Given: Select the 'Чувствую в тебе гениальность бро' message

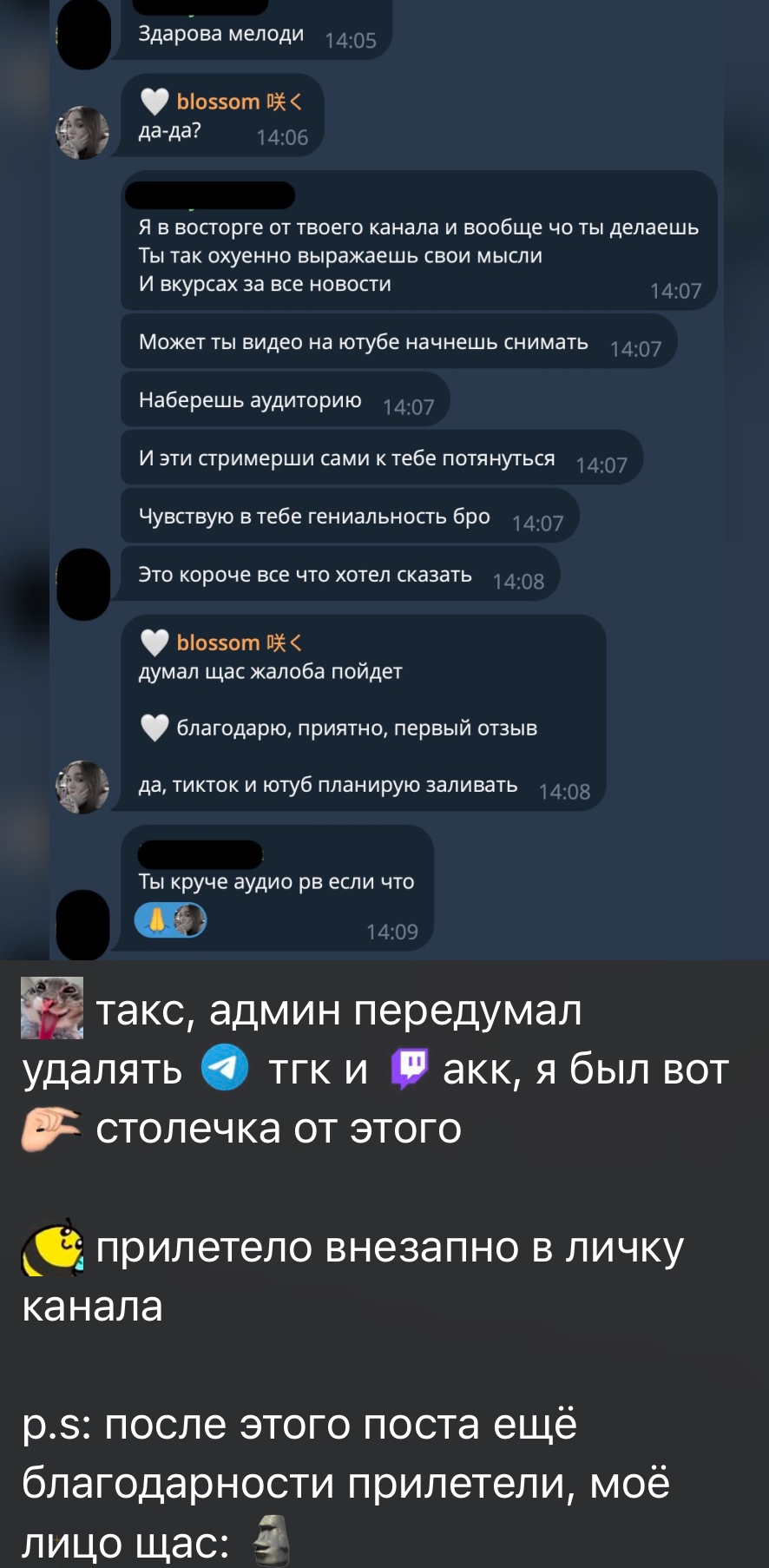Looking at the screenshot, I should click(x=350, y=517).
